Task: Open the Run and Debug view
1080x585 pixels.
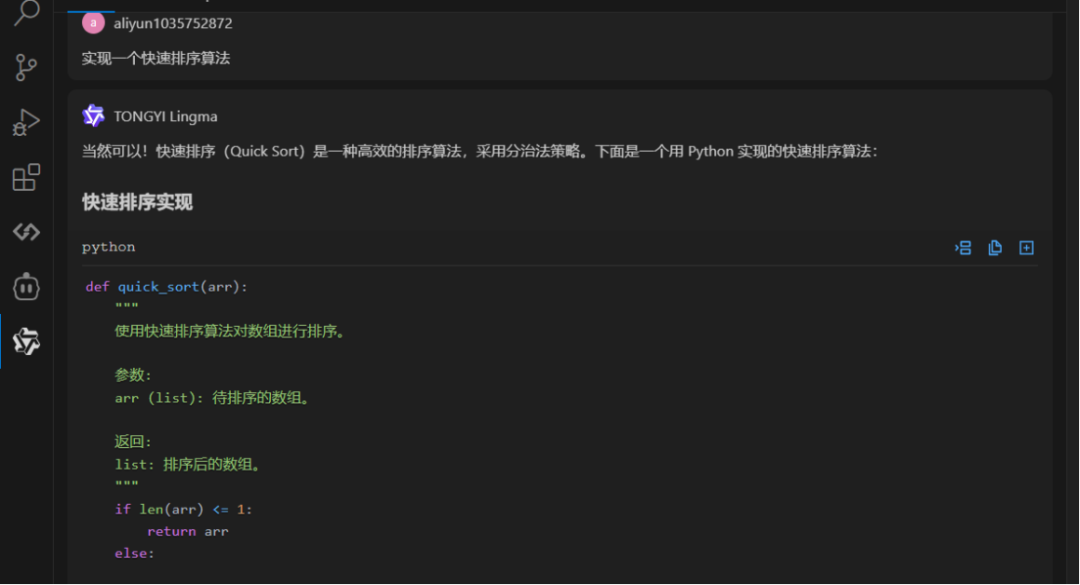Action: click(x=26, y=123)
